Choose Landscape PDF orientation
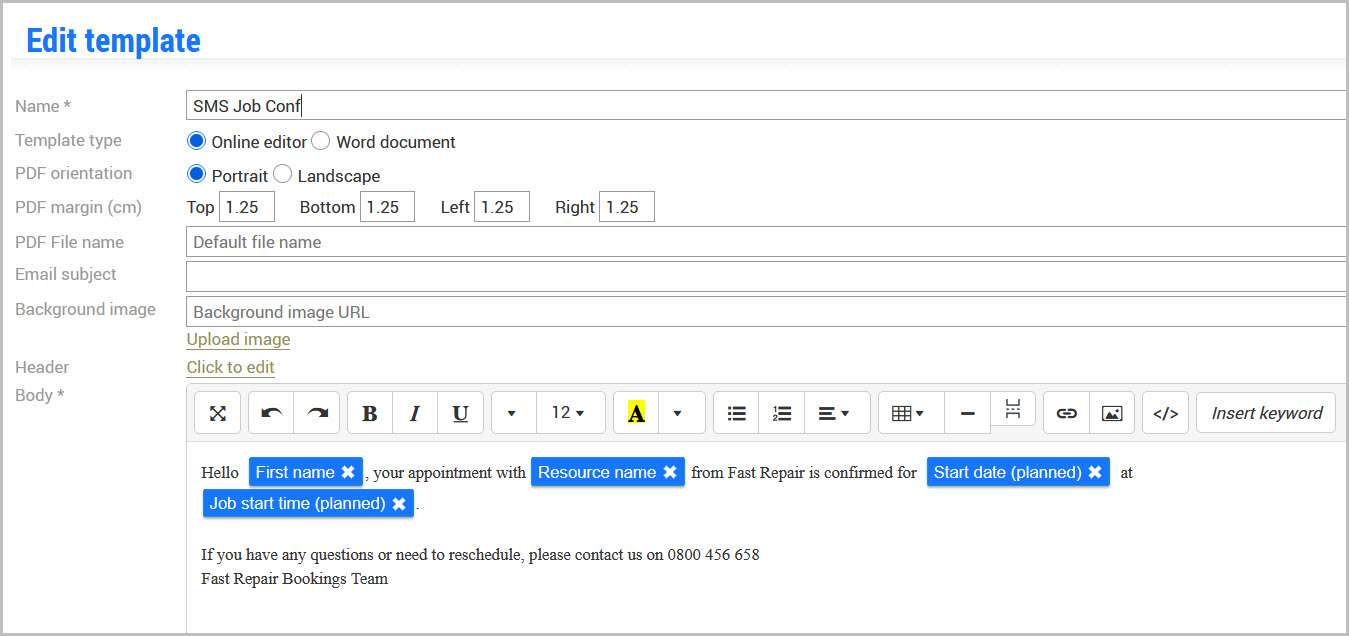The image size is (1349, 636). coord(283,174)
